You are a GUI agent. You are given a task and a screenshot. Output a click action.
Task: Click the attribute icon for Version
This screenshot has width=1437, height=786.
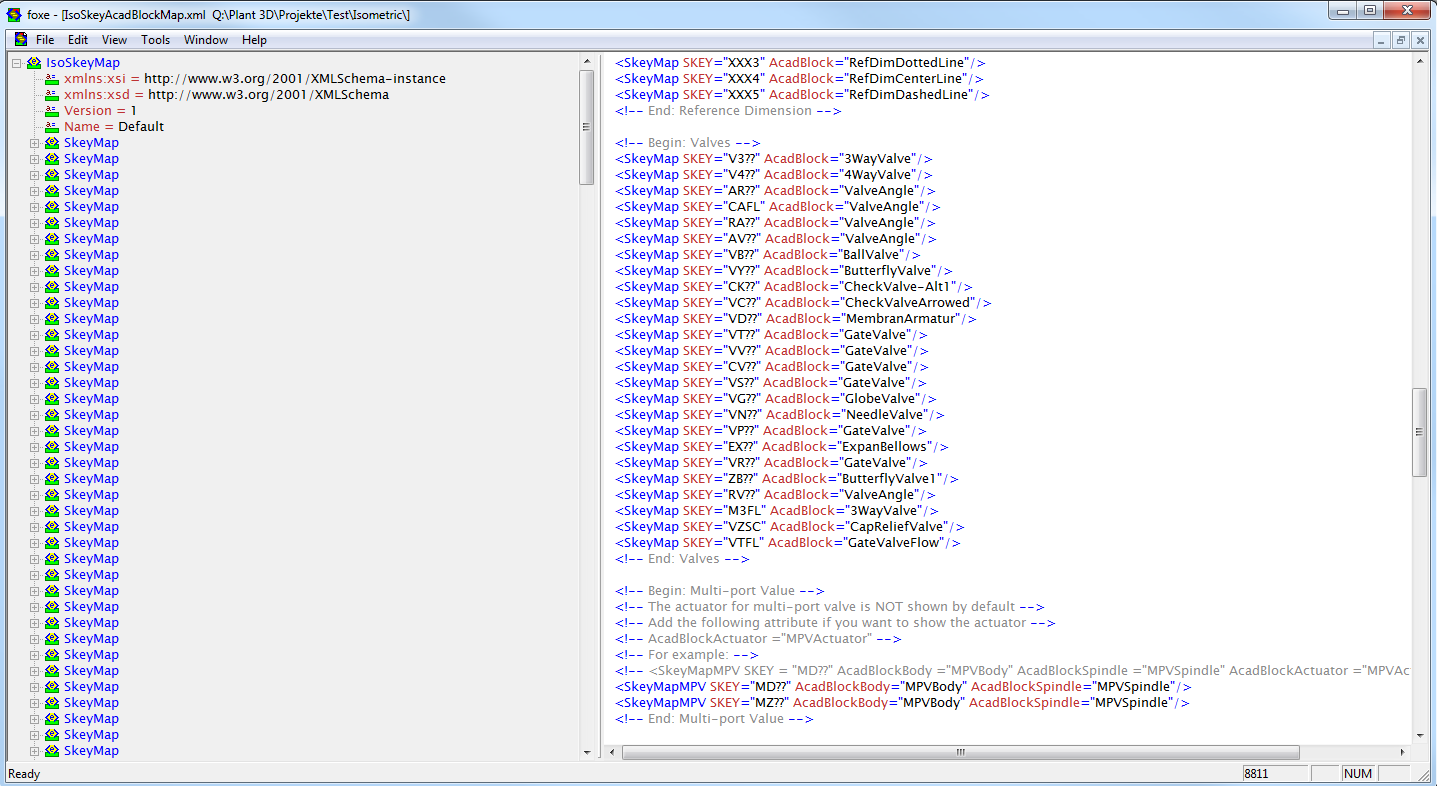[51, 110]
